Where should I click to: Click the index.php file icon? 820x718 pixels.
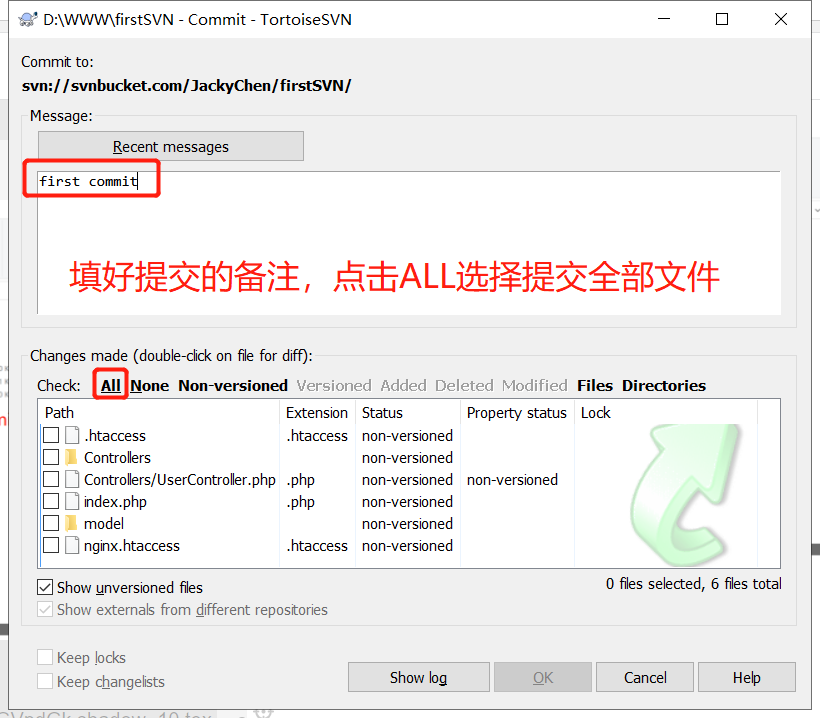[x=72, y=501]
